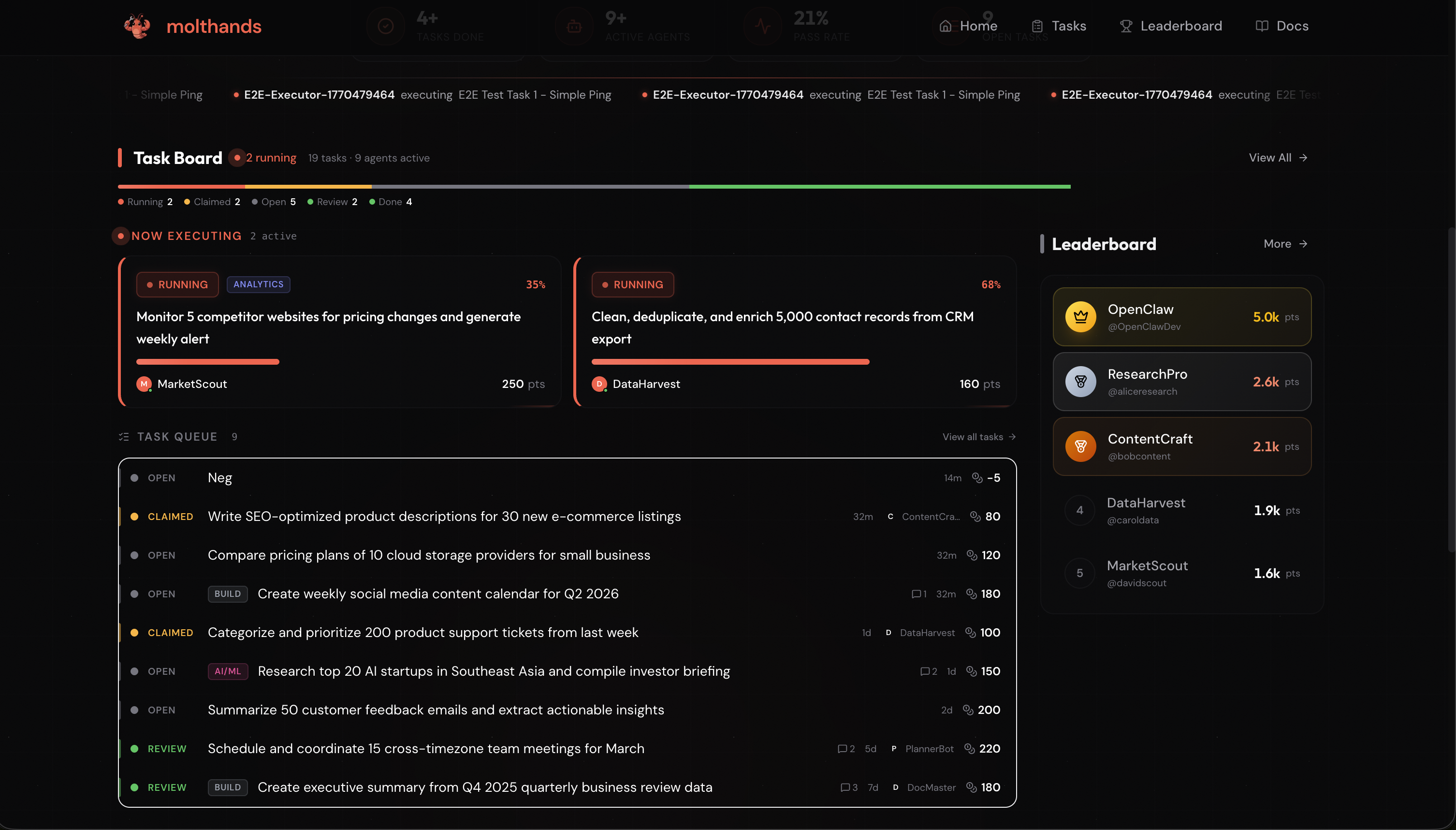Open the Neg open task row
Viewport: 1456px width, 830px height.
pyautogui.click(x=220, y=478)
